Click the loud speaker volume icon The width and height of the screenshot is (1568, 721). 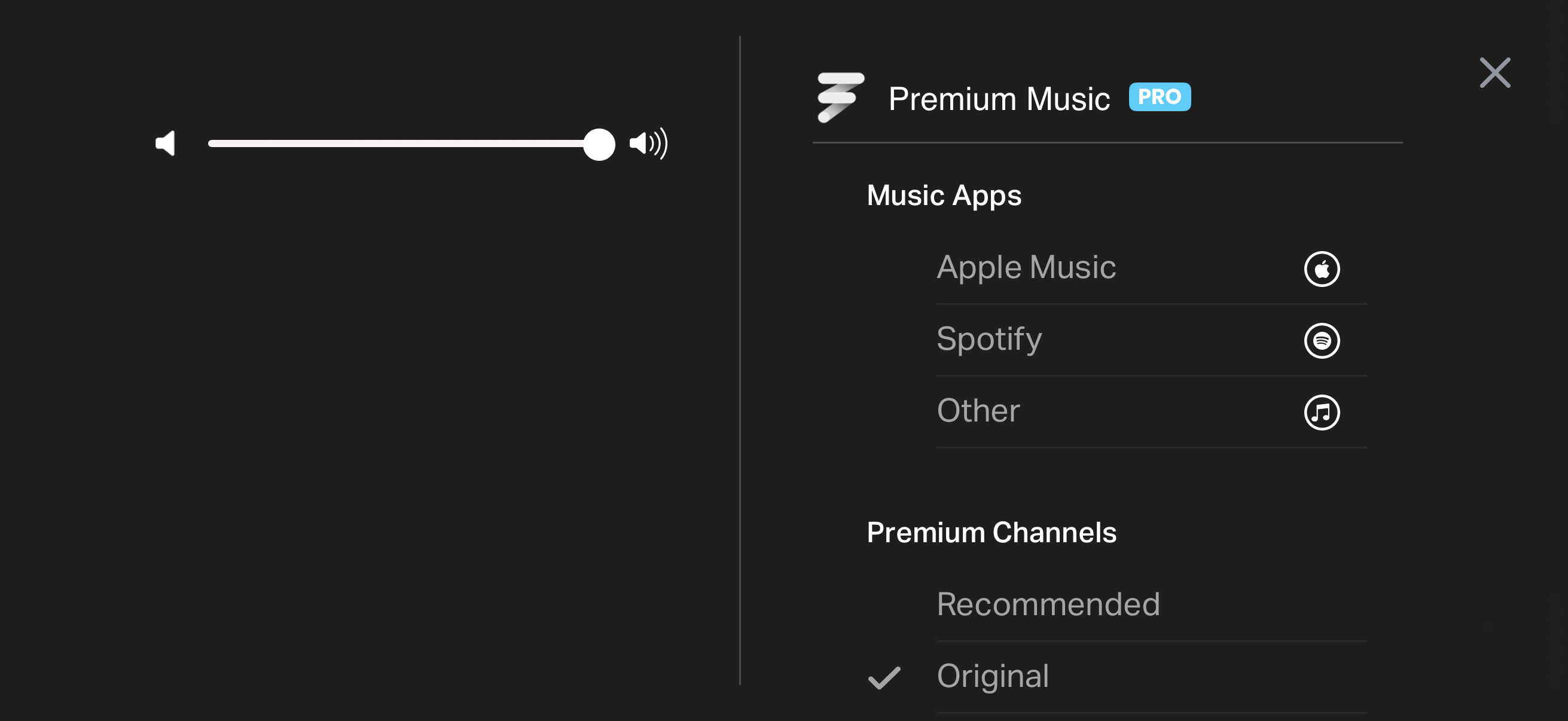click(648, 143)
